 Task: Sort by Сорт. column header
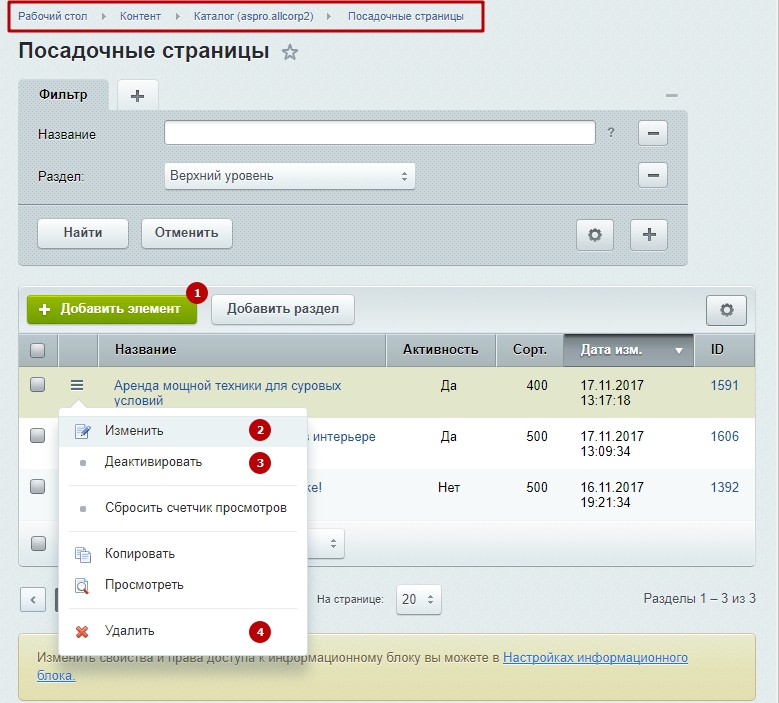click(x=530, y=350)
